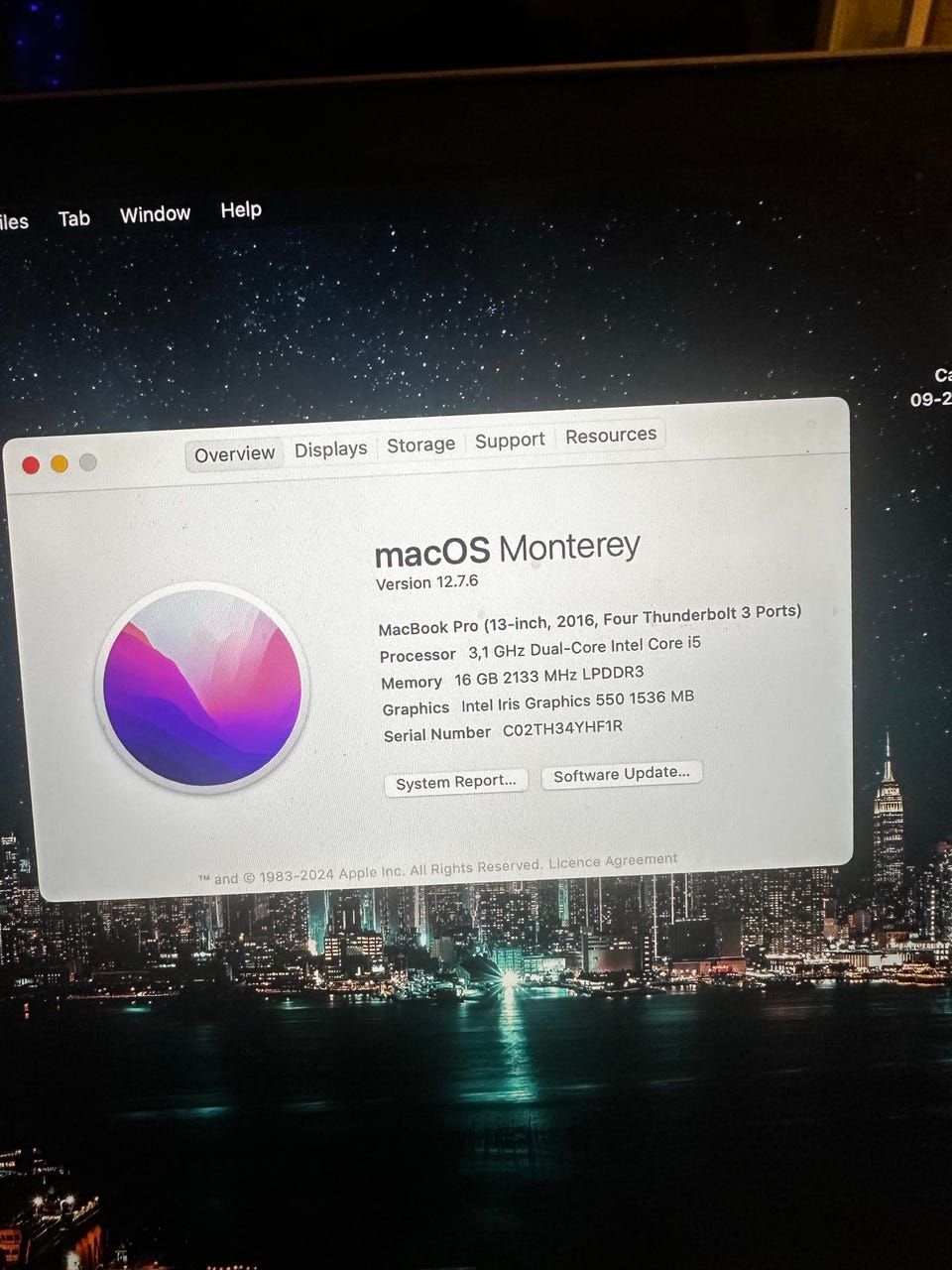
Task: Minimize window with the yellow button
Action: pyautogui.click(x=59, y=463)
